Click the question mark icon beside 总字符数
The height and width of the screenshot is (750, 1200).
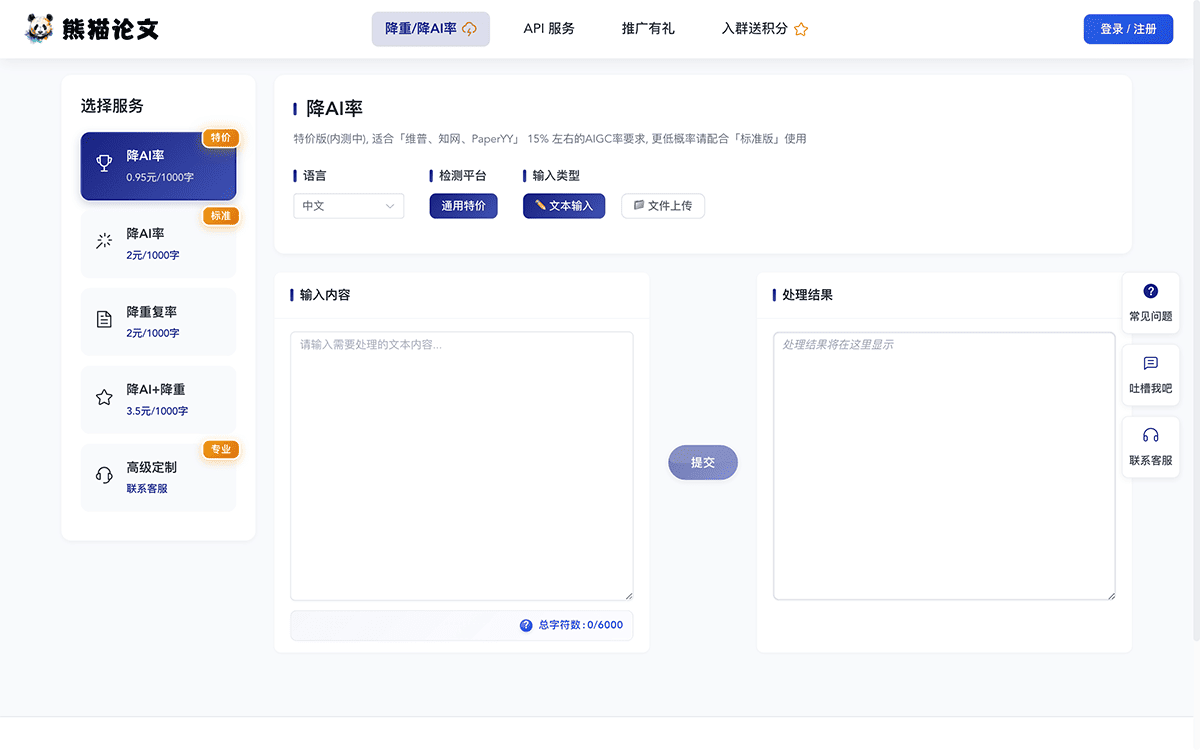click(x=526, y=625)
